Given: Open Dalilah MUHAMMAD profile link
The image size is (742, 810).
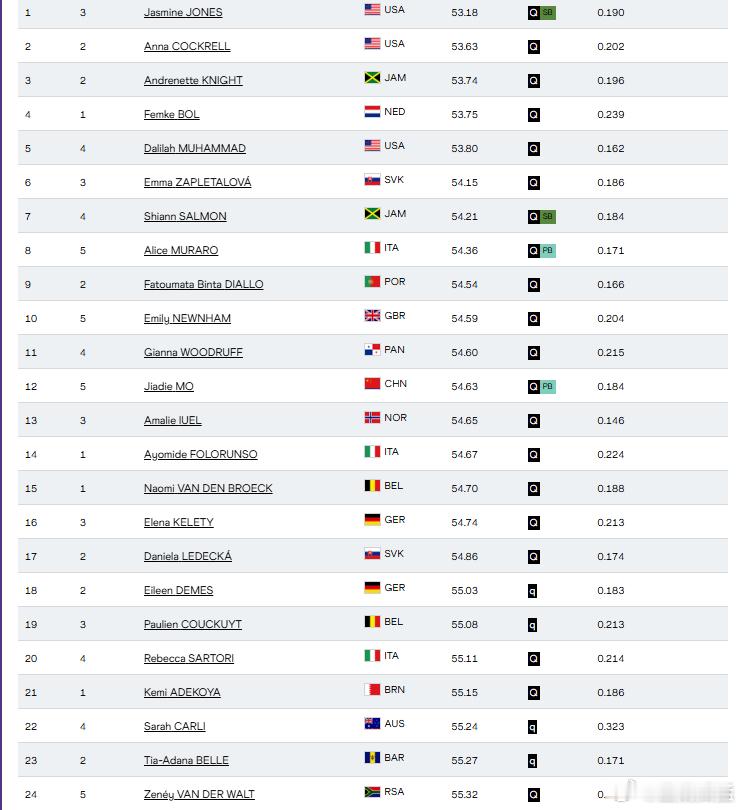Looking at the screenshot, I should click(195, 148).
